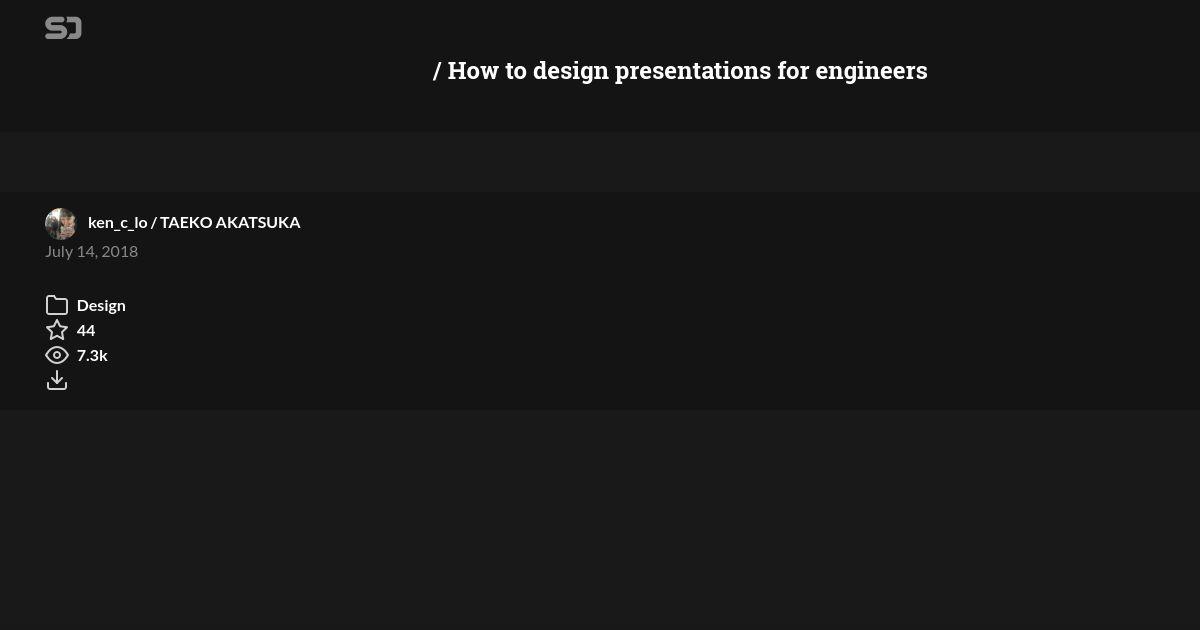Star this deck using the star icon

[57, 330]
